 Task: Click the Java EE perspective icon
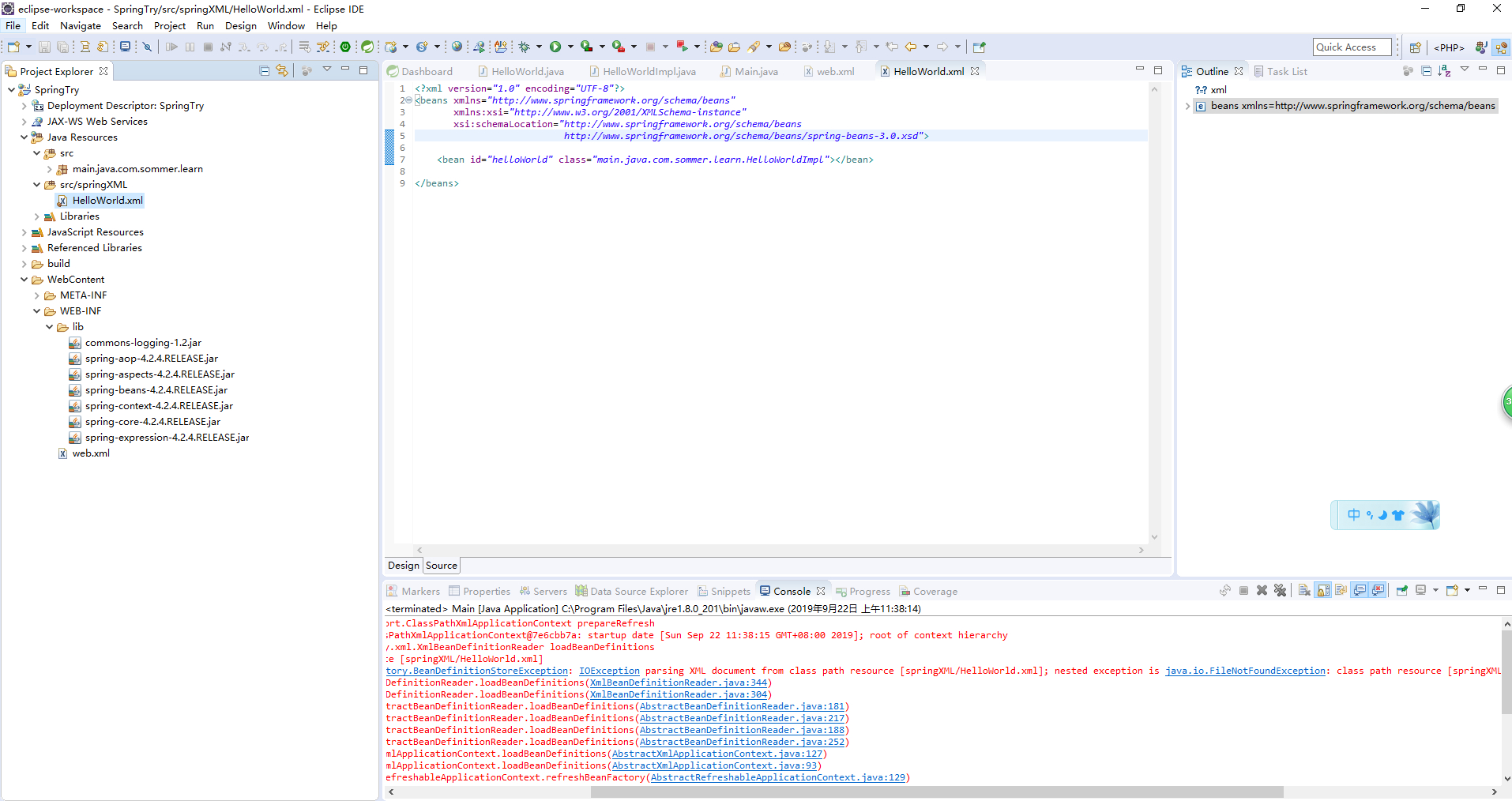[x=1500, y=47]
